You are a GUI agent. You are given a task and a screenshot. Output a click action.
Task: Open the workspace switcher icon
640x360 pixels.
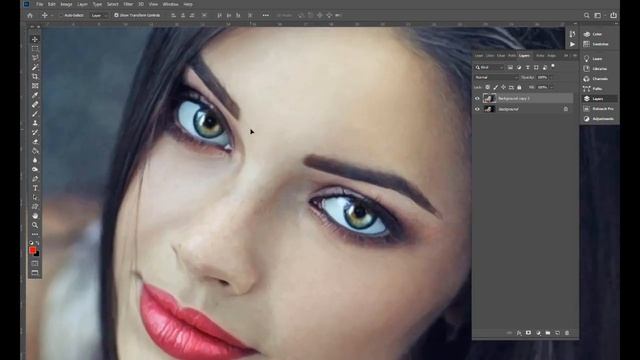tap(598, 15)
